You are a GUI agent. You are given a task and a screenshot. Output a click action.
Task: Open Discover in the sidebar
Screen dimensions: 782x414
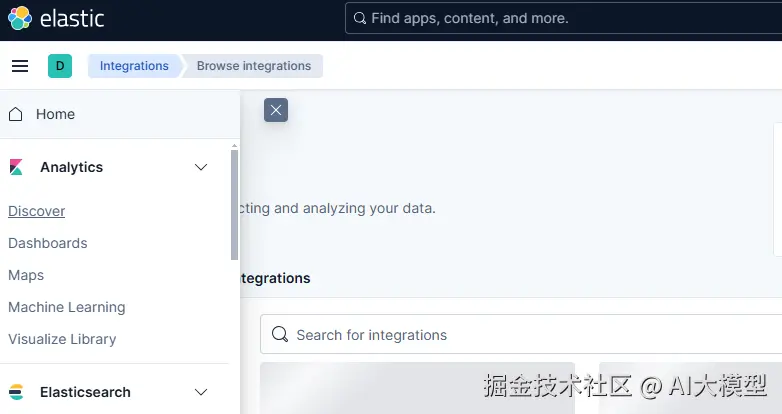pyautogui.click(x=37, y=211)
